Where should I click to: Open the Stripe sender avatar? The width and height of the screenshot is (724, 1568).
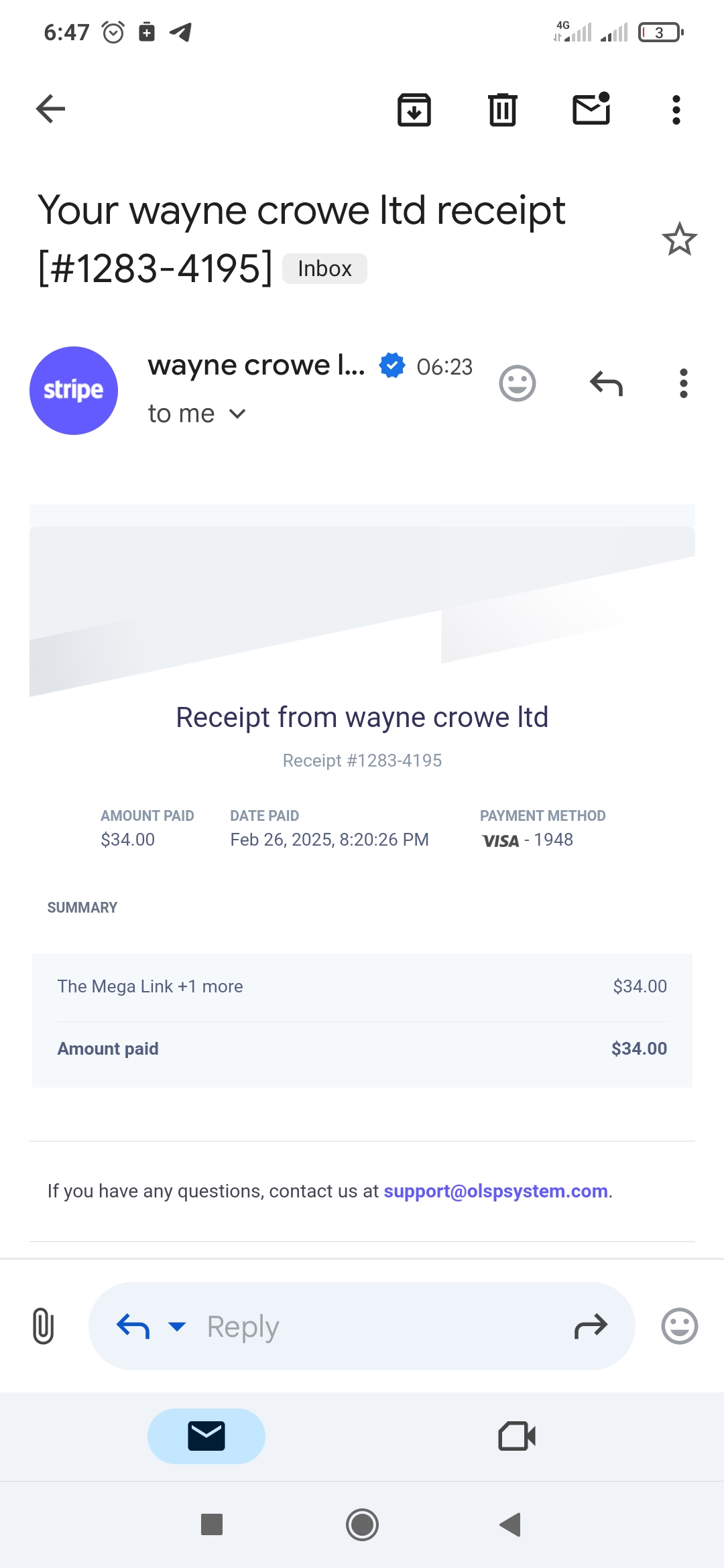[74, 391]
